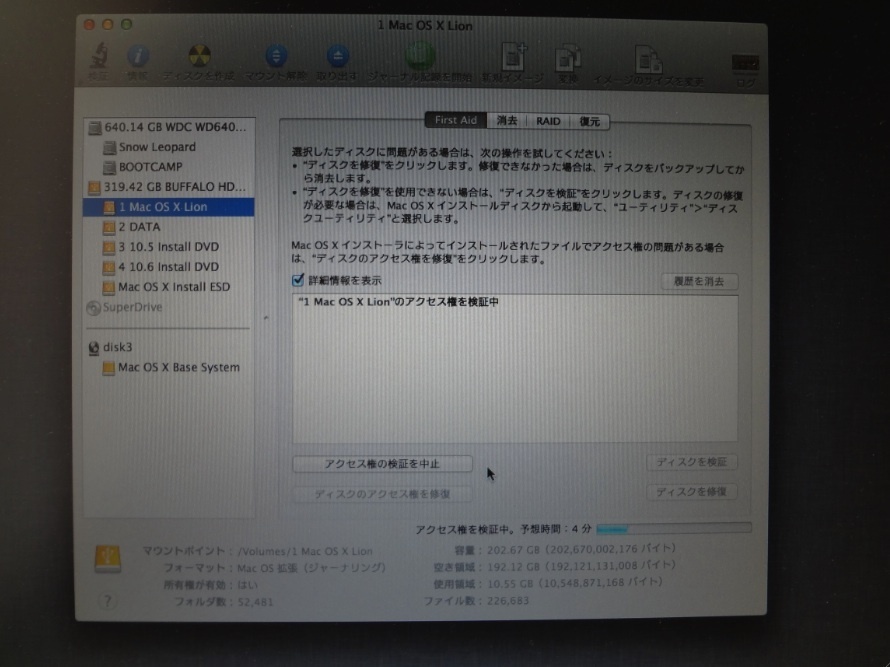The height and width of the screenshot is (667, 890).
Task: Click the Resize Image (イメージのサイズを変更) icon
Action: coord(648,60)
